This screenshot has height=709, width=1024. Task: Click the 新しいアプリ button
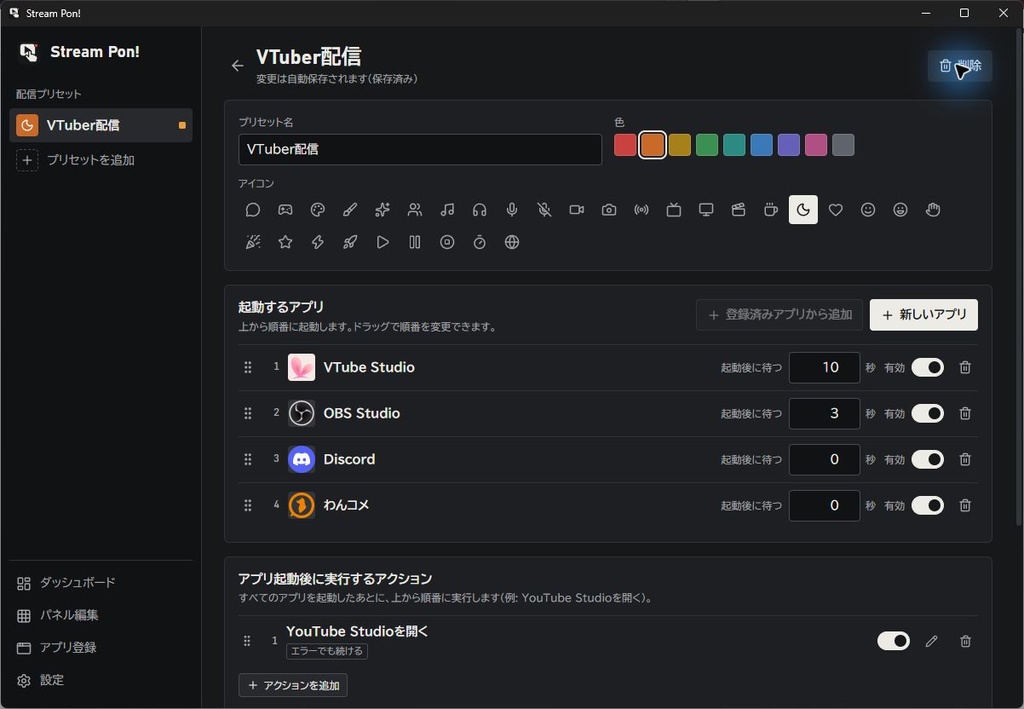pyautogui.click(x=923, y=315)
